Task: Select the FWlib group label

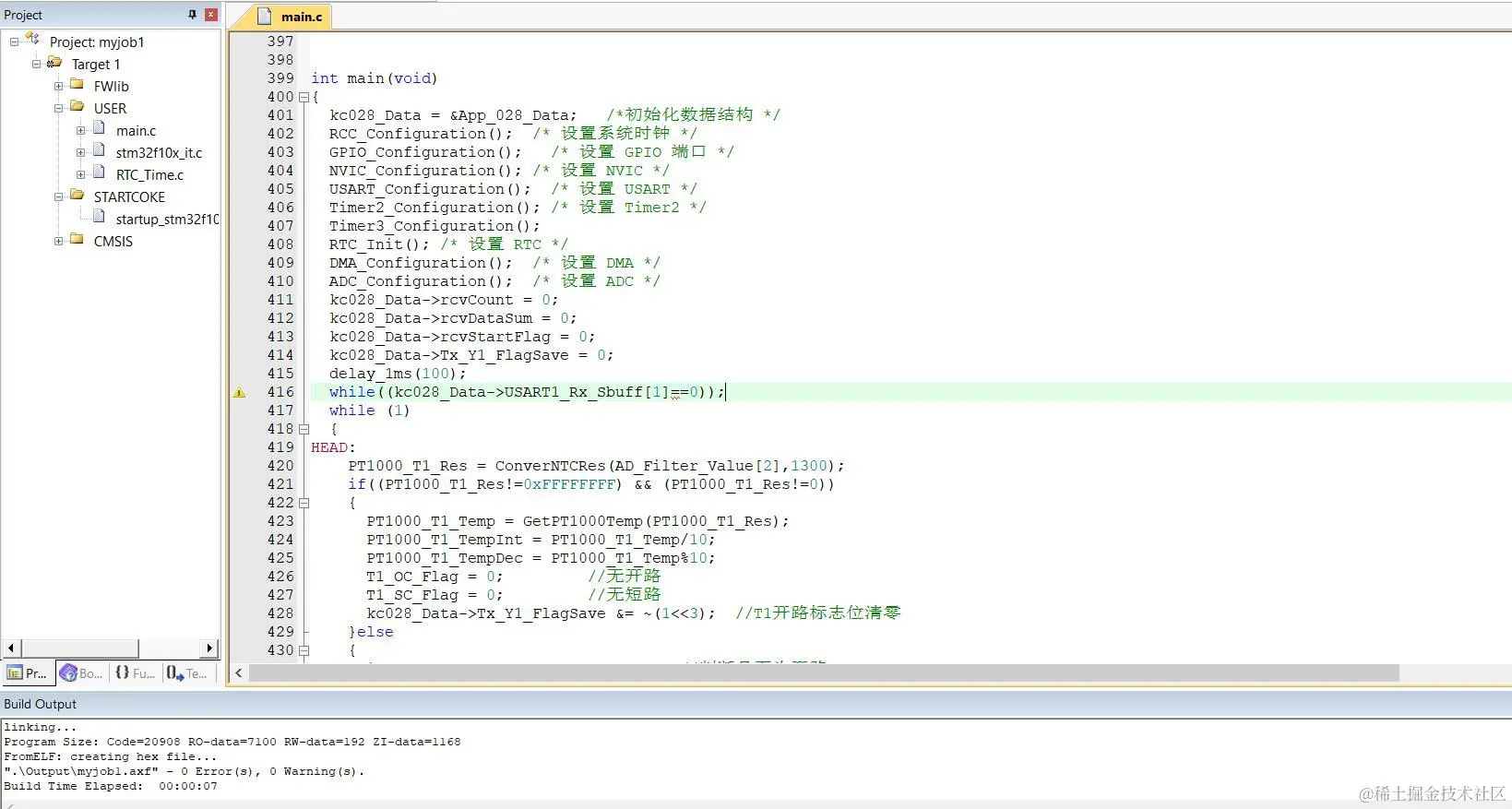Action: 111,87
